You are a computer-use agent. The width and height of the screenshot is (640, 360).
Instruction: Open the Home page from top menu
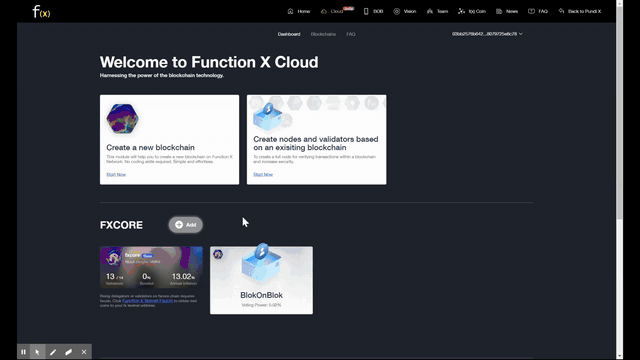pyautogui.click(x=303, y=11)
